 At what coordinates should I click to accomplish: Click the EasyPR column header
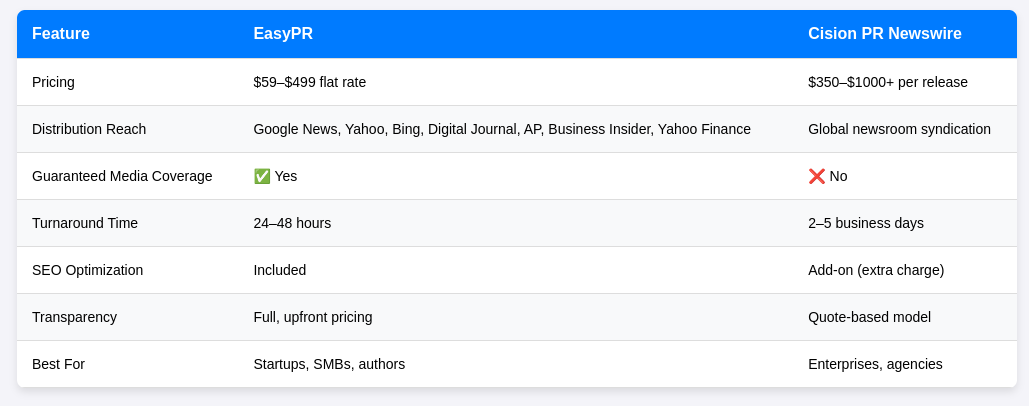283,34
